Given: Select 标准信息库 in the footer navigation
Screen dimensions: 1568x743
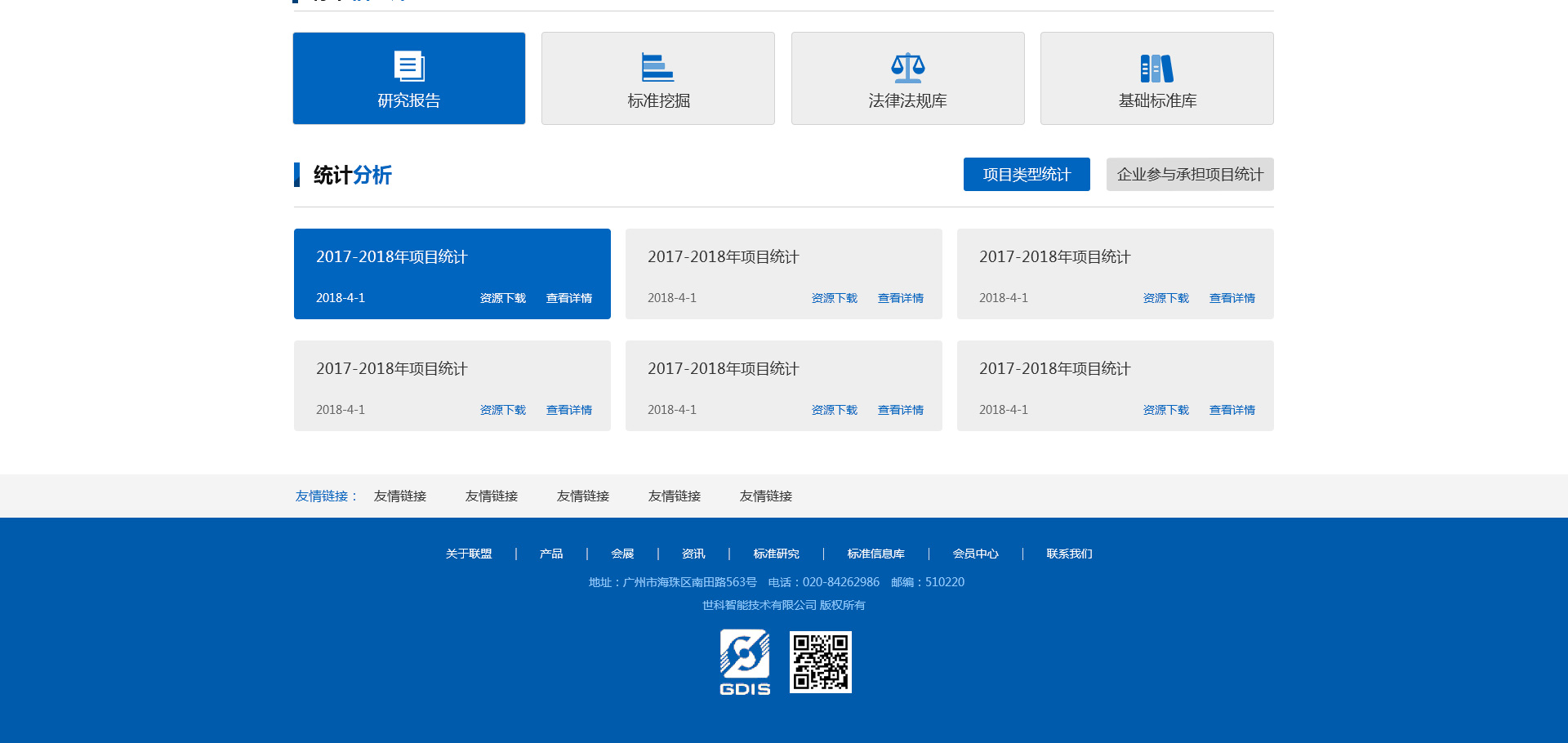Looking at the screenshot, I should [875, 554].
